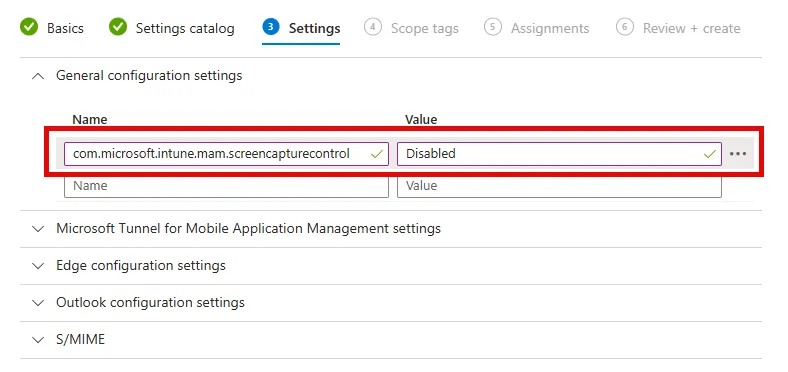Open the Basics step tab
The width and height of the screenshot is (788, 372).
click(52, 28)
